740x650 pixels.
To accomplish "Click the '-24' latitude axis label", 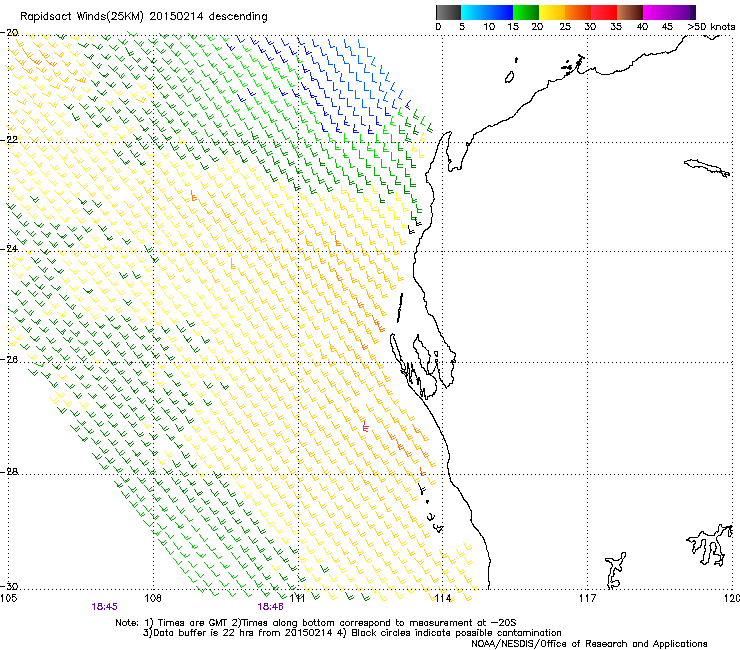I will (9, 249).
